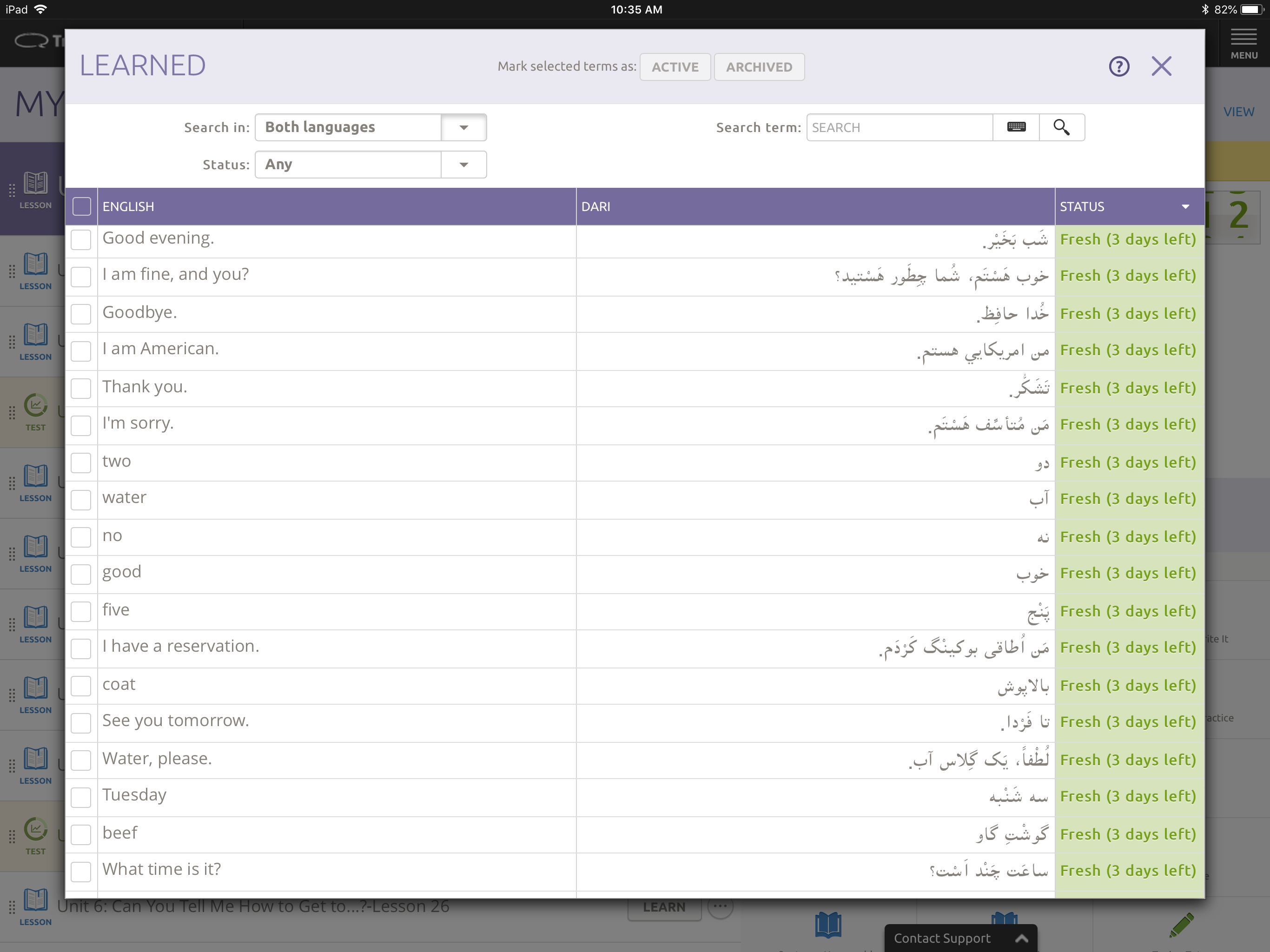Mark selected terms as ARCHIVED
Image resolution: width=1270 pixels, height=952 pixels.
coord(759,67)
